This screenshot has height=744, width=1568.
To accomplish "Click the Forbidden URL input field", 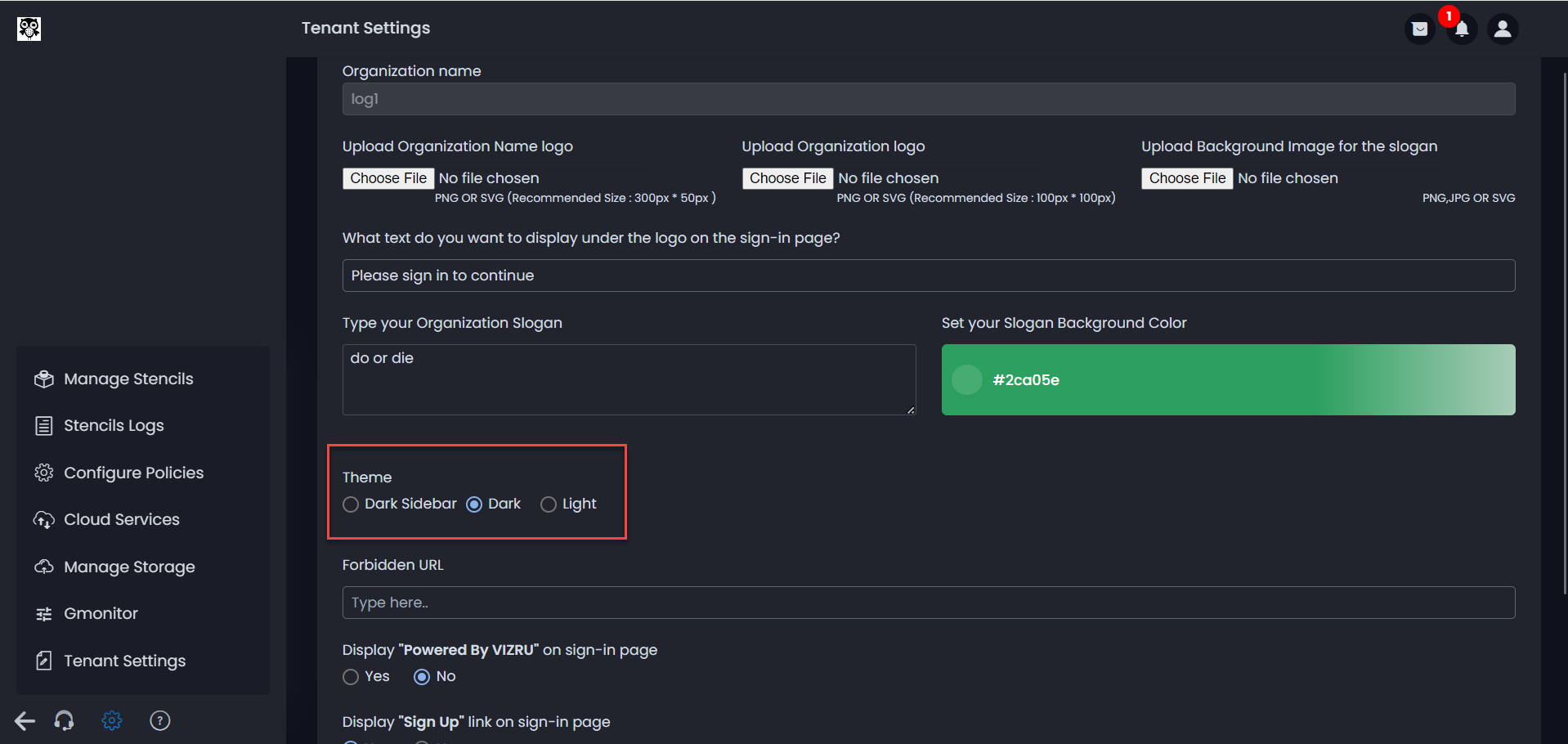I will [x=928, y=603].
